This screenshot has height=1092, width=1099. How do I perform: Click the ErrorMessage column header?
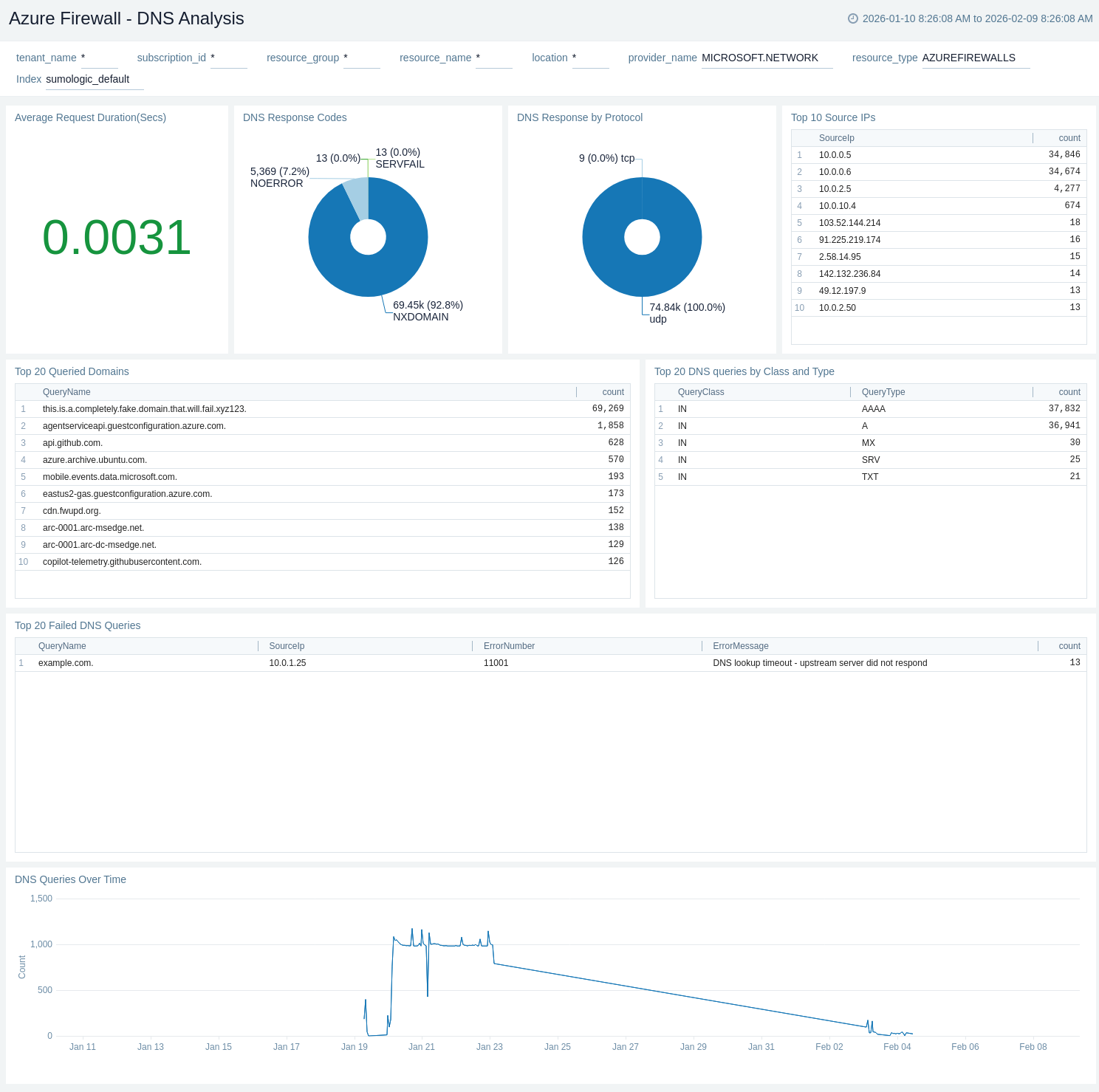pyautogui.click(x=740, y=646)
